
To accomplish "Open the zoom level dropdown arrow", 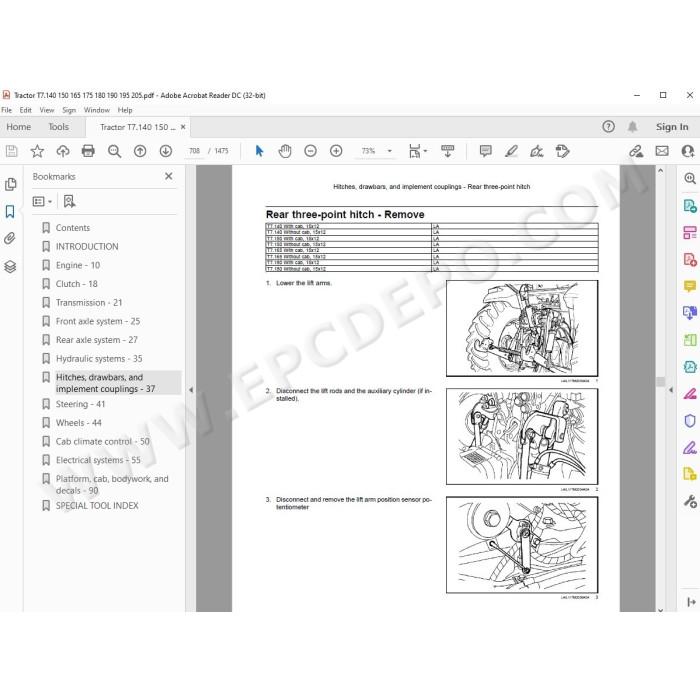I will [390, 151].
